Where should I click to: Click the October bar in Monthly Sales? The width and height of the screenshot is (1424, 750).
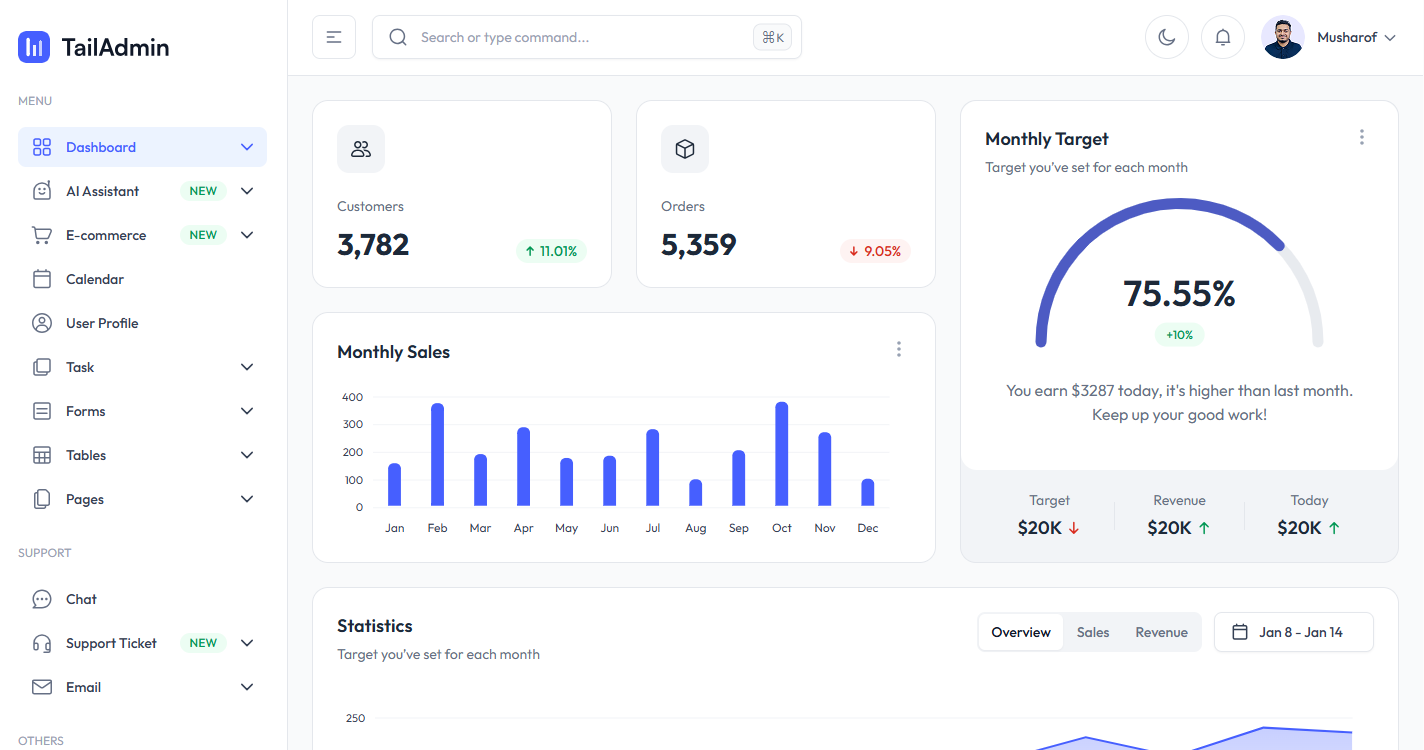click(782, 455)
